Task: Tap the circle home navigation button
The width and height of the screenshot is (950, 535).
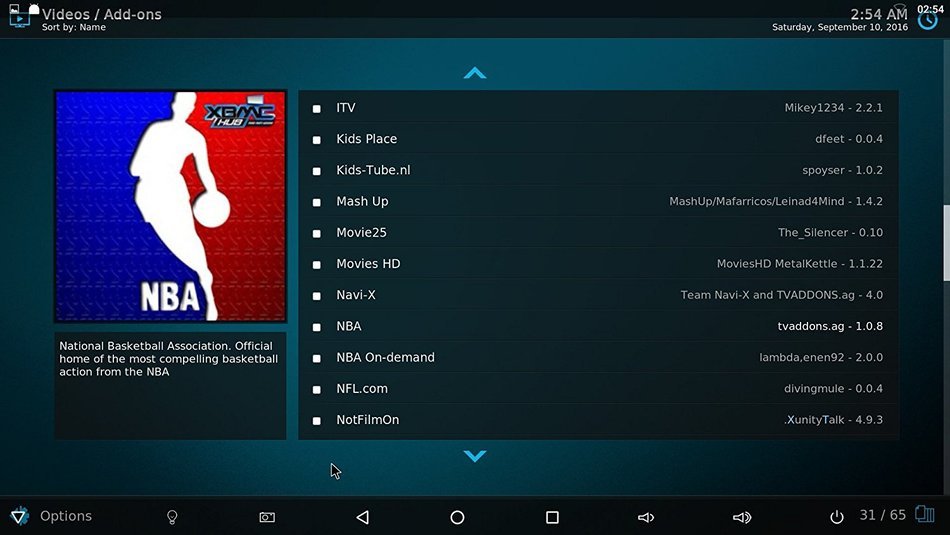Action: 457,517
